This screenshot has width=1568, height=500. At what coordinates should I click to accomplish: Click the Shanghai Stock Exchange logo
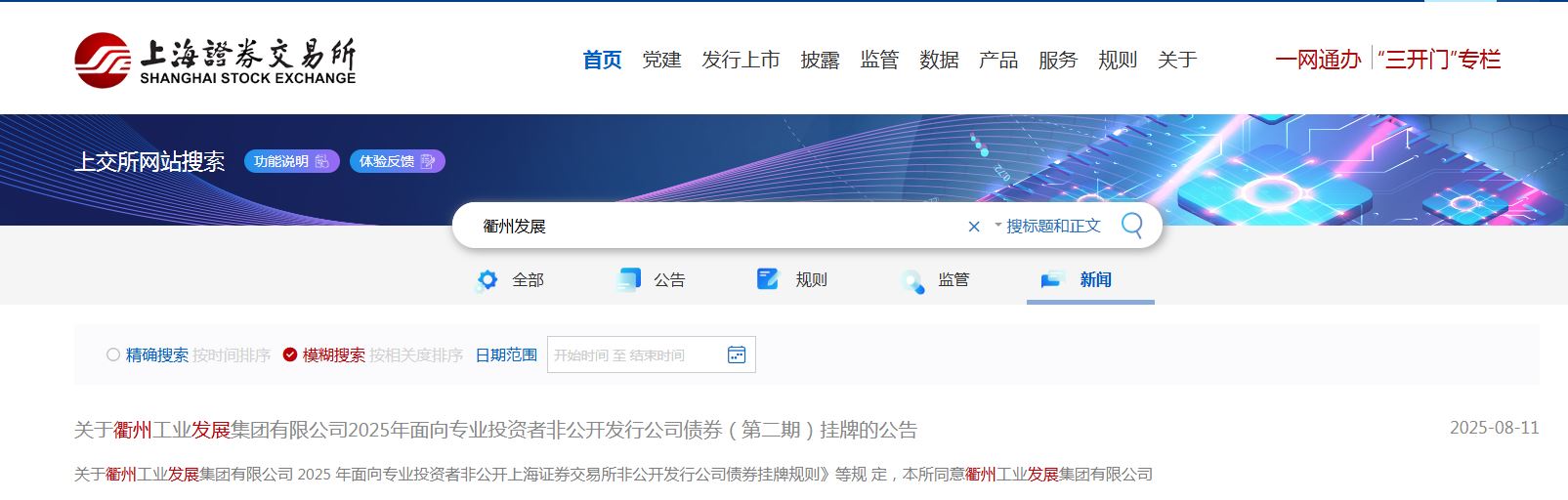tap(215, 61)
